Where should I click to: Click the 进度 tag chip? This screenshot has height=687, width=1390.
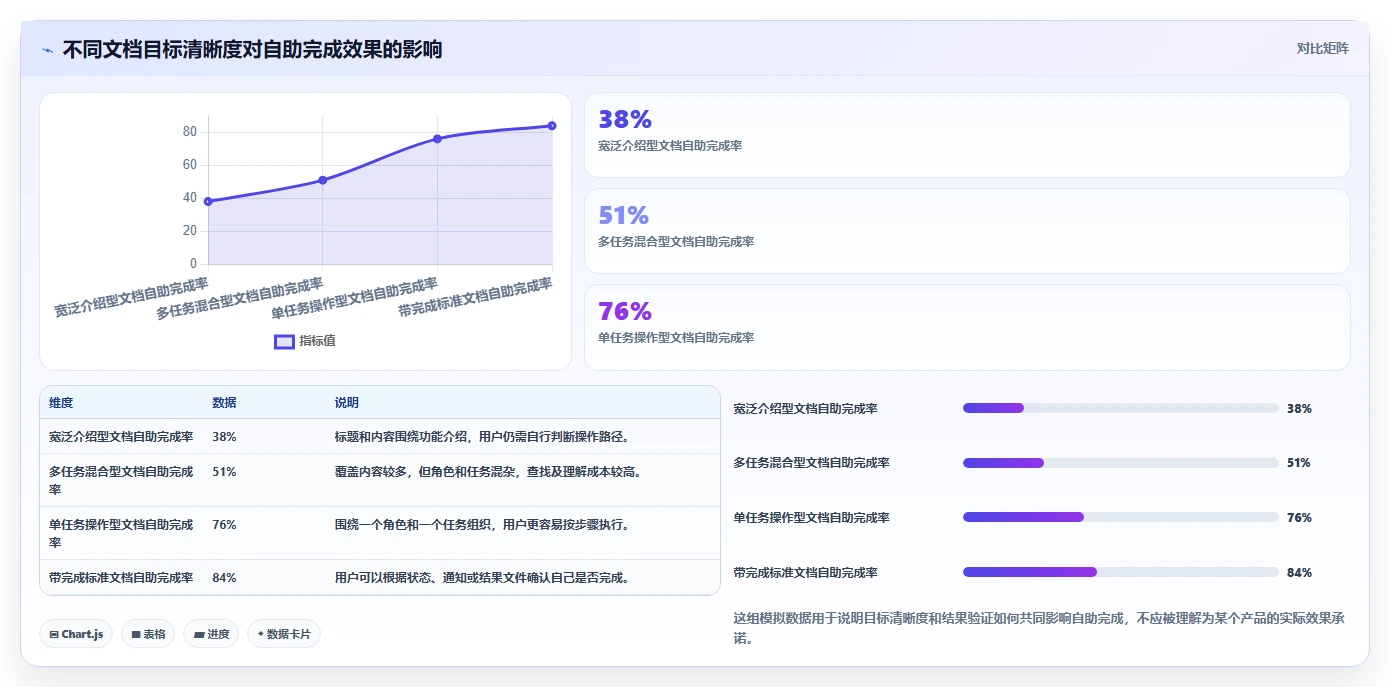coord(211,634)
